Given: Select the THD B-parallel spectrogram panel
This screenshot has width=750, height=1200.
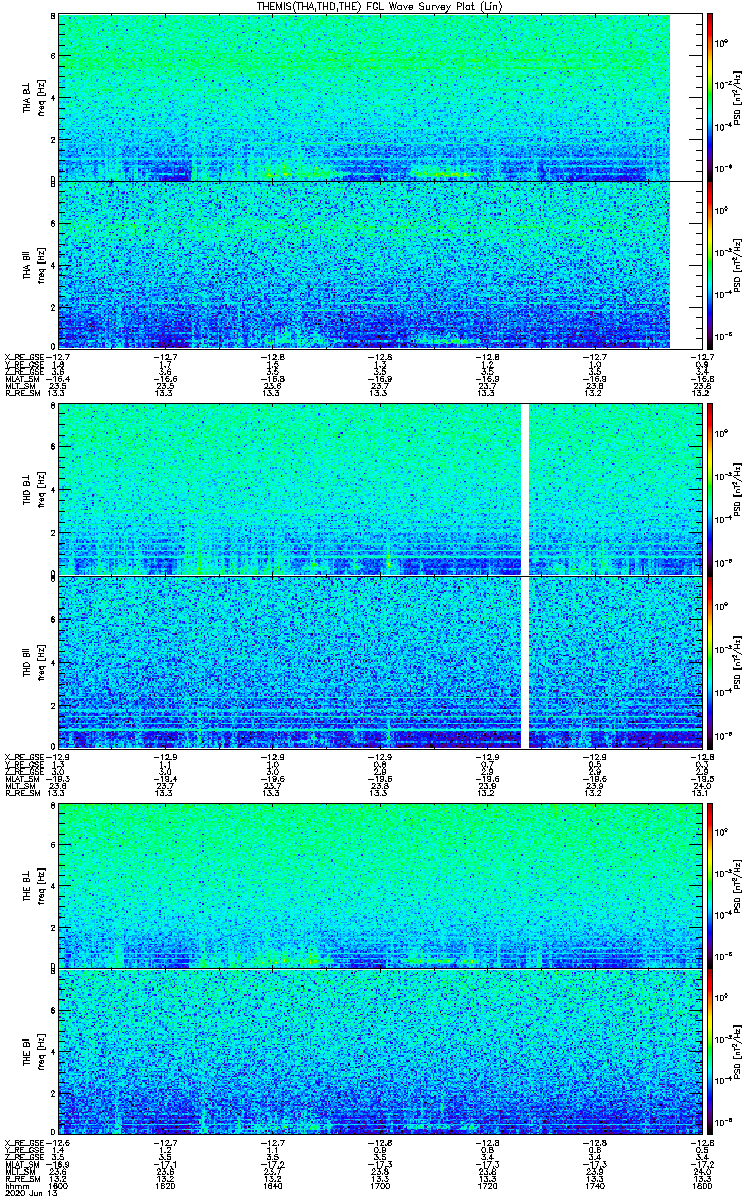Looking at the screenshot, I should point(378,662).
